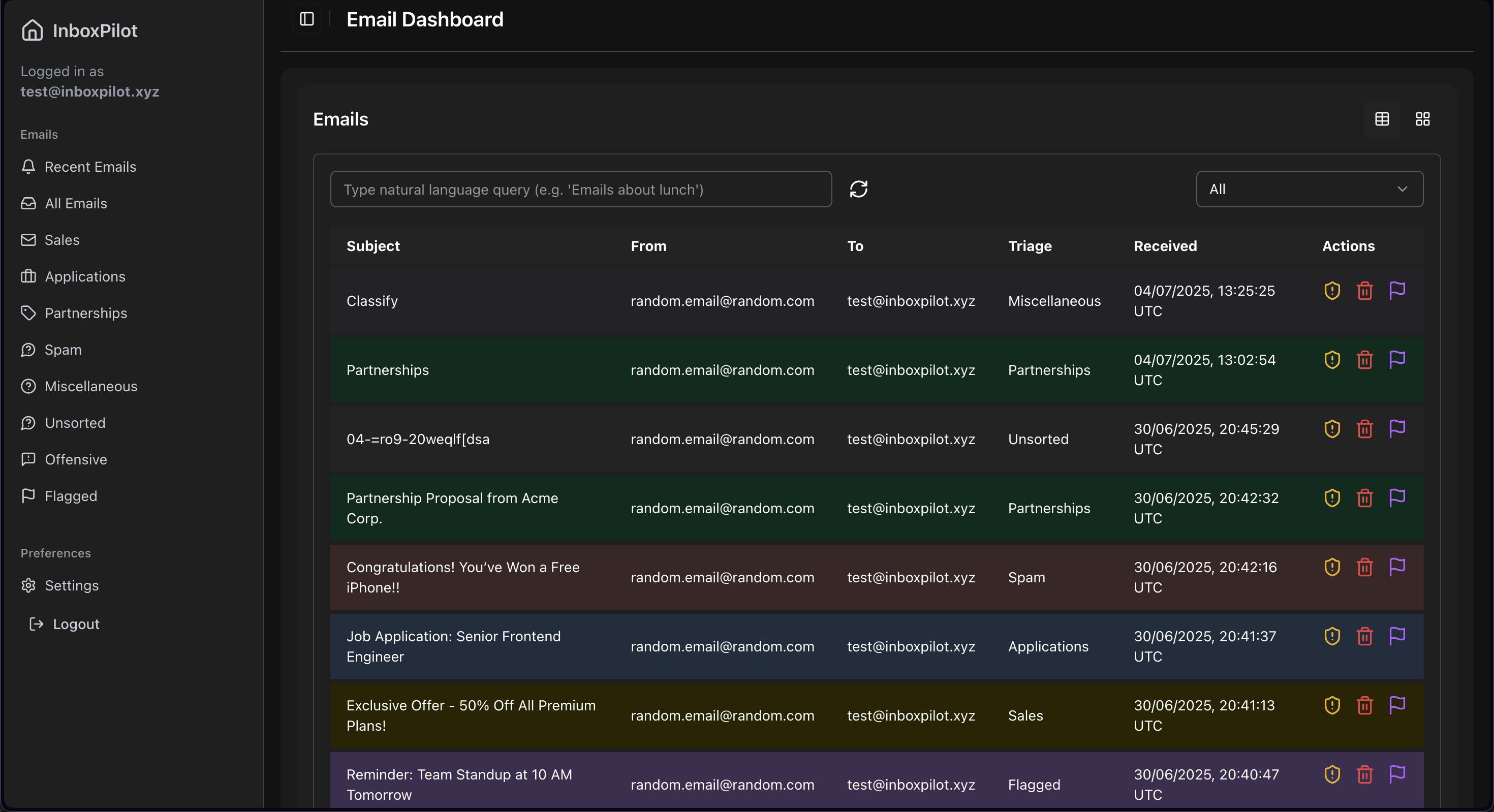Delete the Acme Corp partnership proposal email
The image size is (1494, 812).
pyautogui.click(x=1364, y=497)
